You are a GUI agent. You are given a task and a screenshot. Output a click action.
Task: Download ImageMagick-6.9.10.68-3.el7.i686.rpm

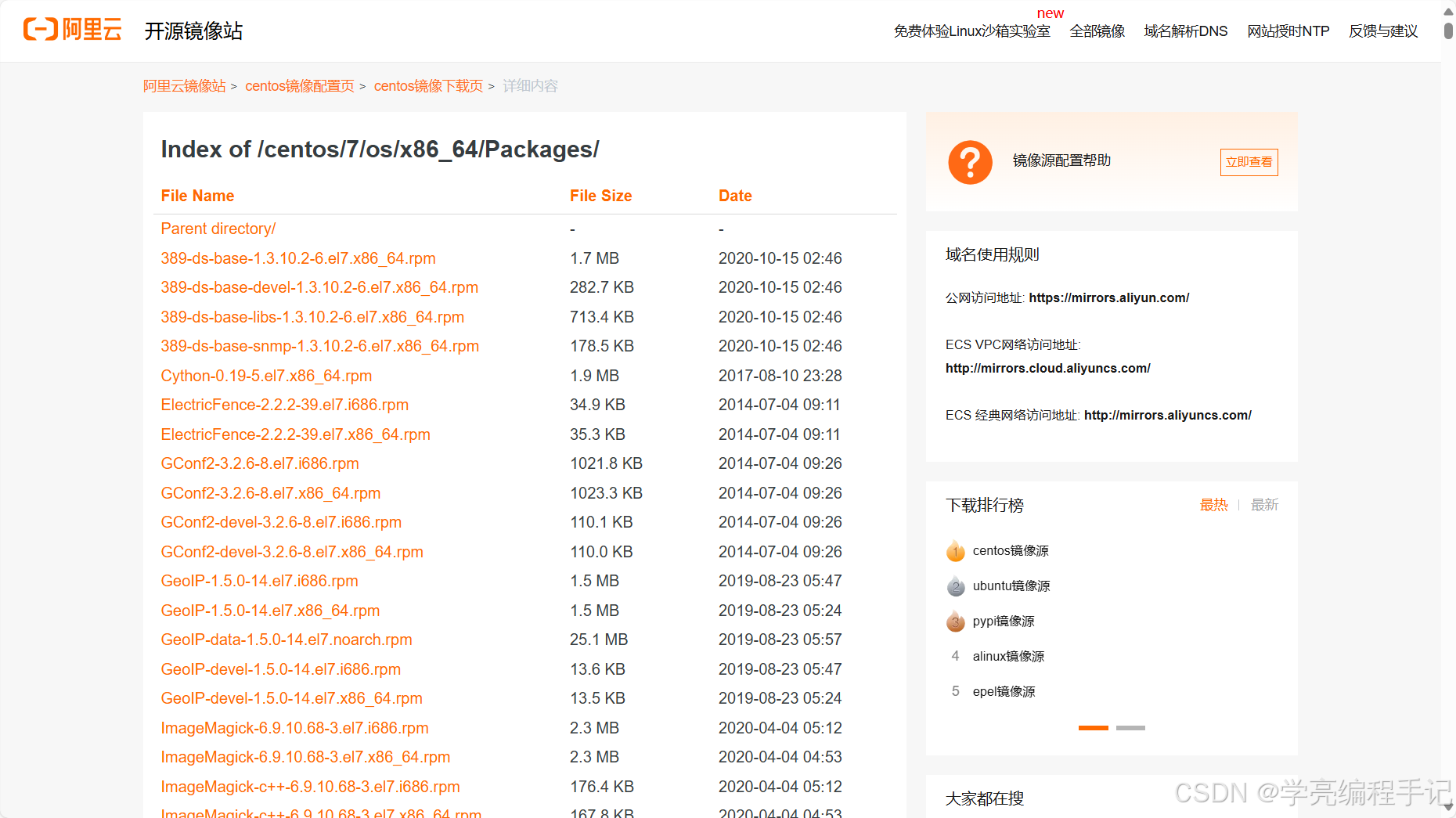[x=294, y=728]
